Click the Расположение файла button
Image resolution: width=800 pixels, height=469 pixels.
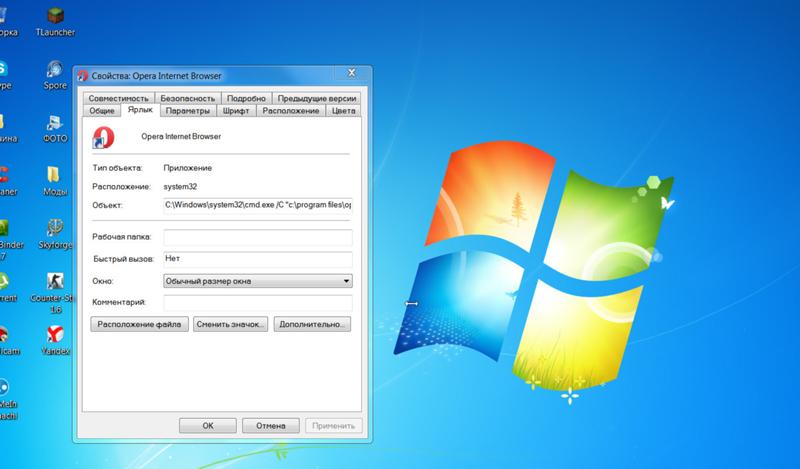pyautogui.click(x=139, y=325)
